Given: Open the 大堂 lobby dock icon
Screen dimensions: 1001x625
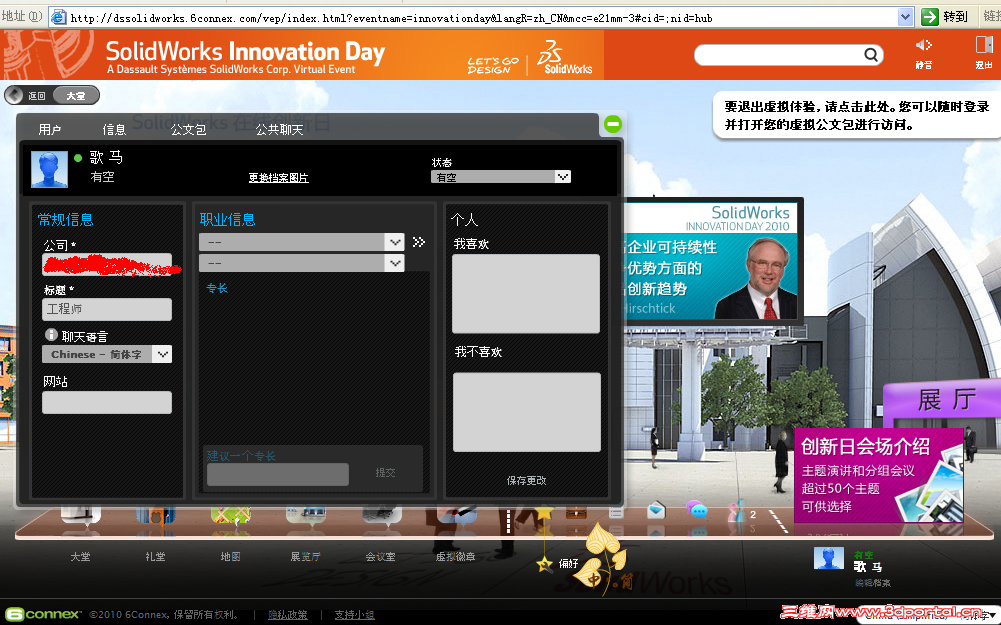Looking at the screenshot, I should tap(80, 515).
